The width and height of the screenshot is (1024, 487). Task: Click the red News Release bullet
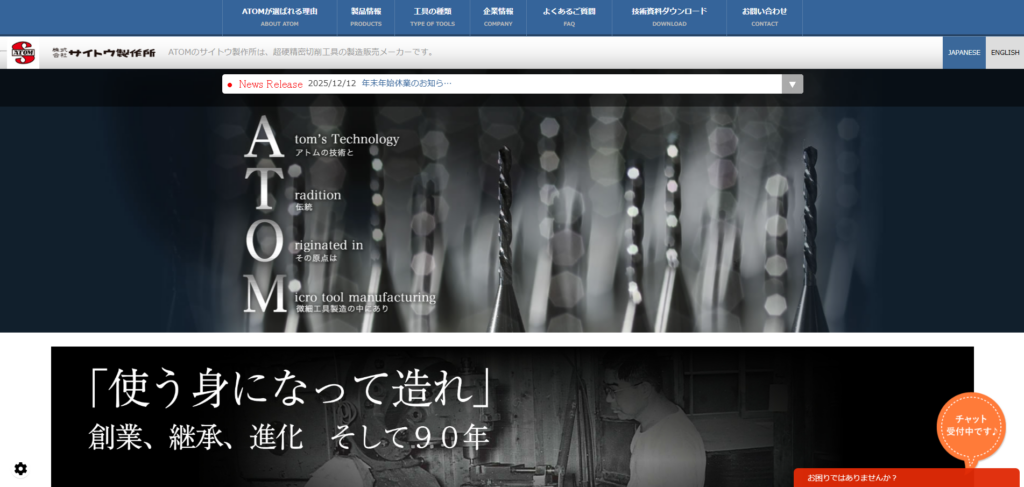point(230,85)
